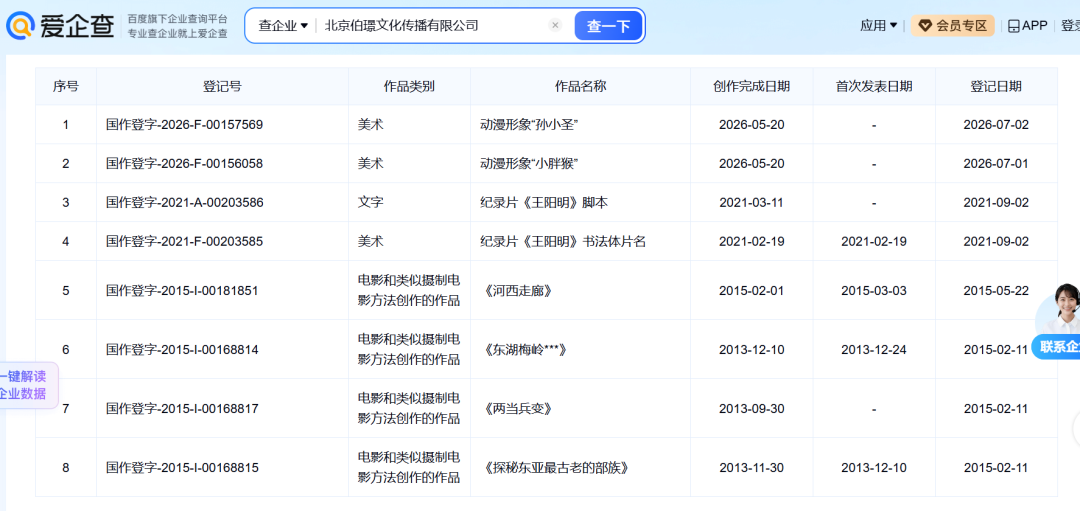Expand the 应用 dropdown menu
Image resolution: width=1080 pixels, height=511 pixels.
pyautogui.click(x=878, y=26)
